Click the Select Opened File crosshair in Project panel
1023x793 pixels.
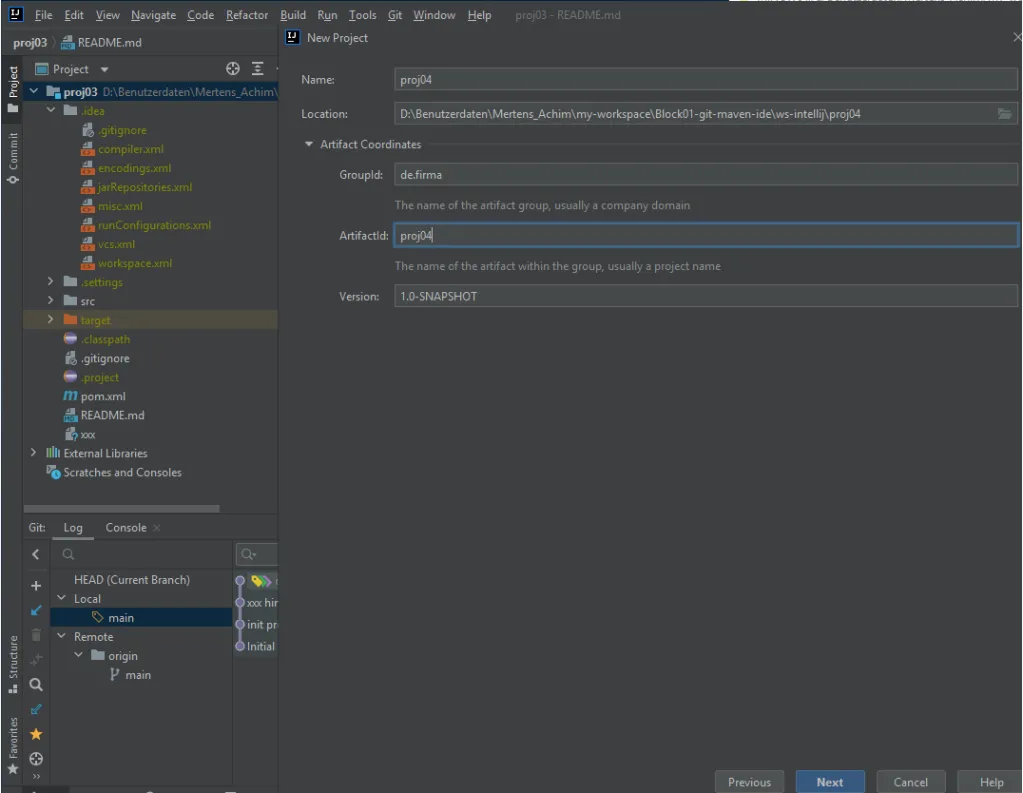[233, 69]
